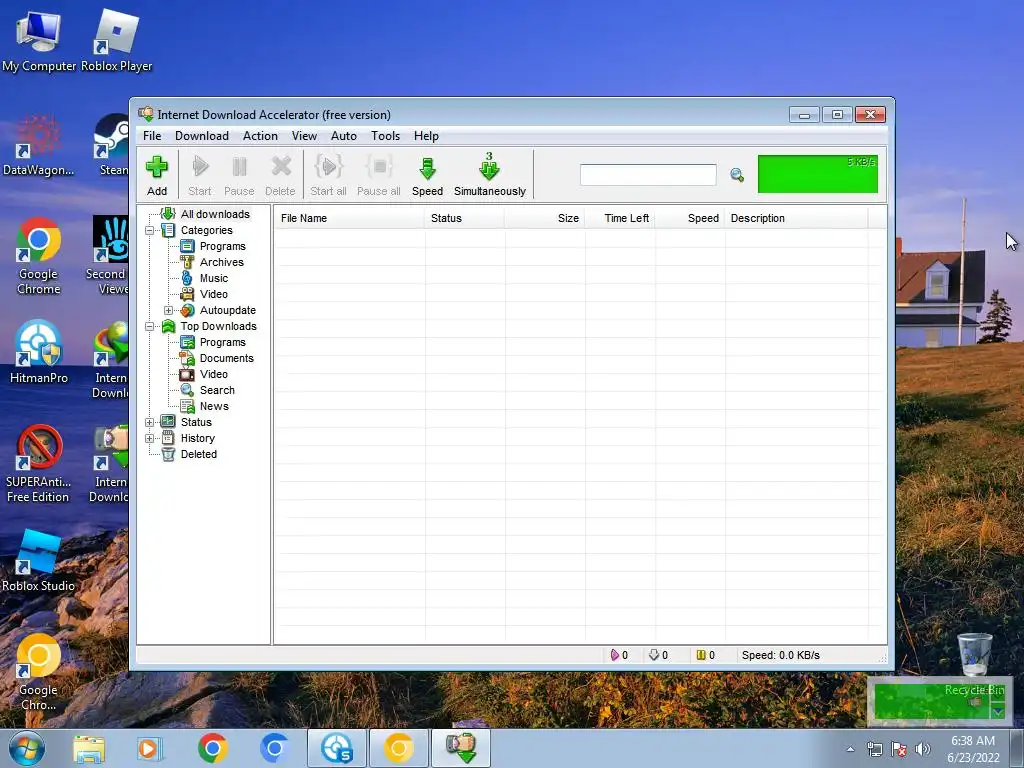Viewport: 1024px width, 768px height.
Task: Select Search under Top Downloads
Action: tap(217, 390)
